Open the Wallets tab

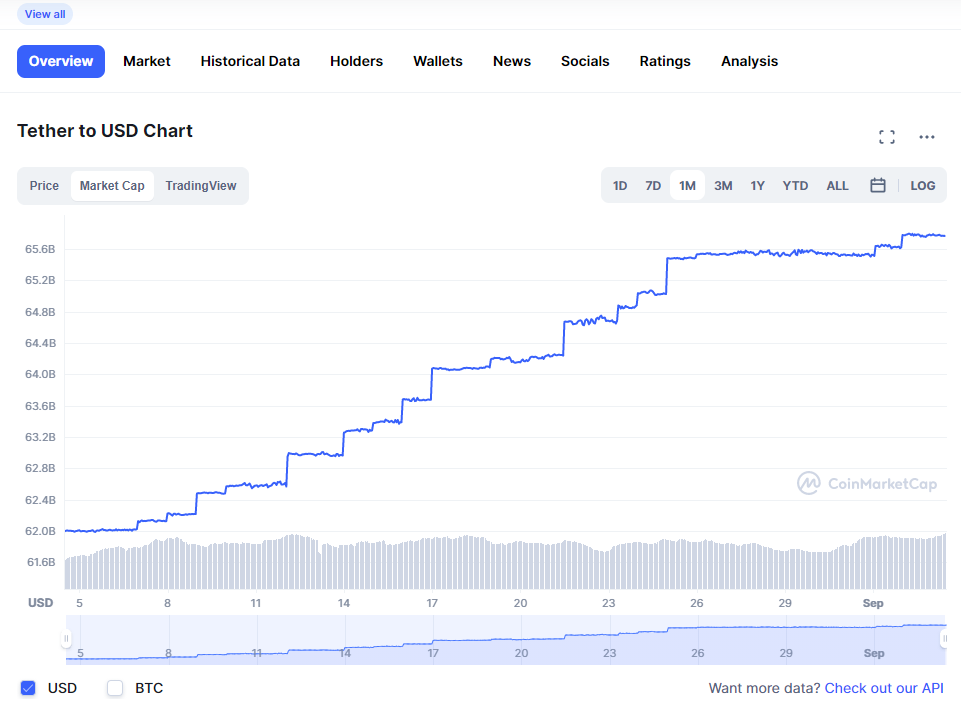[438, 61]
